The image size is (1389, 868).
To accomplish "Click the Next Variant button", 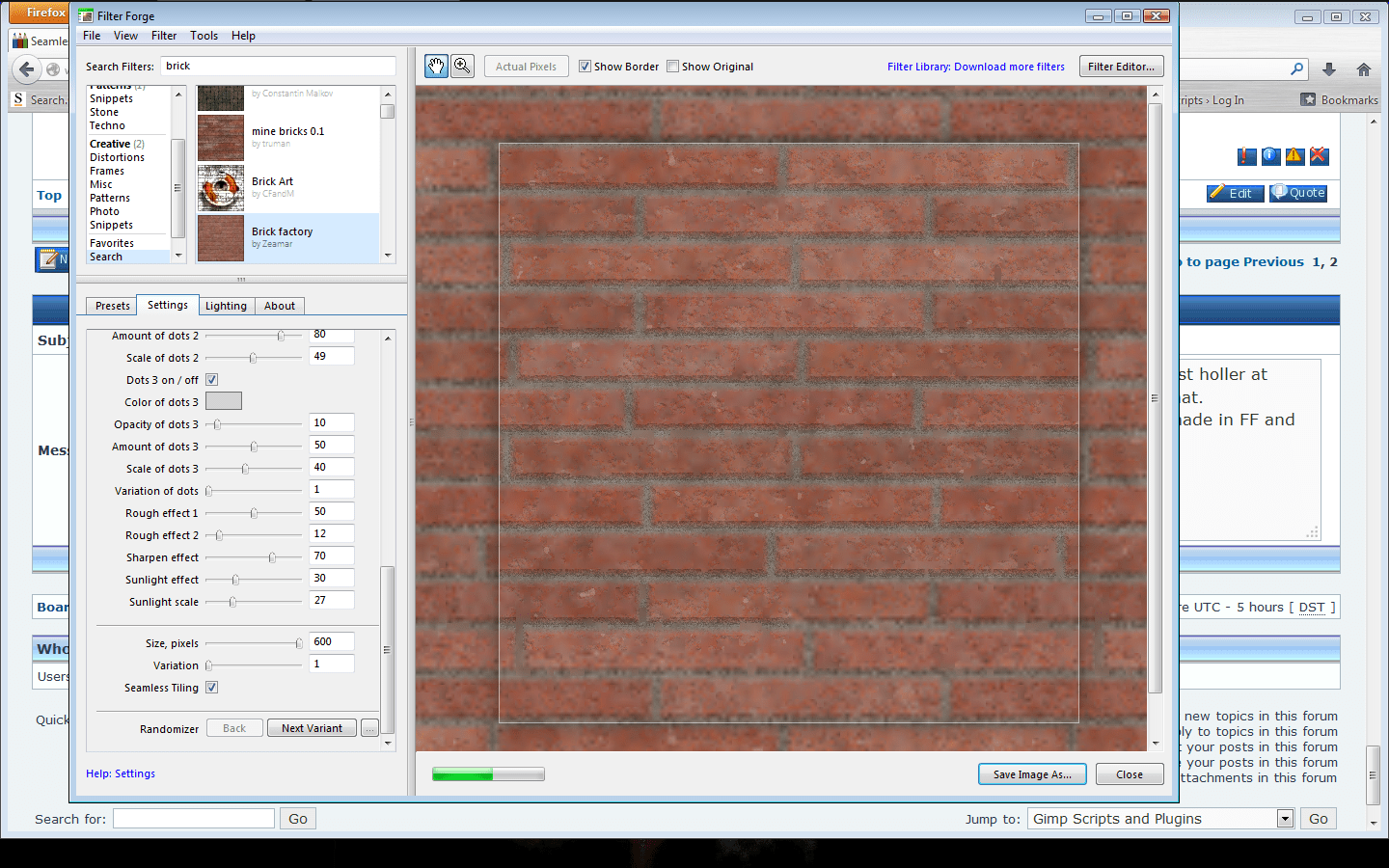I will click(312, 727).
